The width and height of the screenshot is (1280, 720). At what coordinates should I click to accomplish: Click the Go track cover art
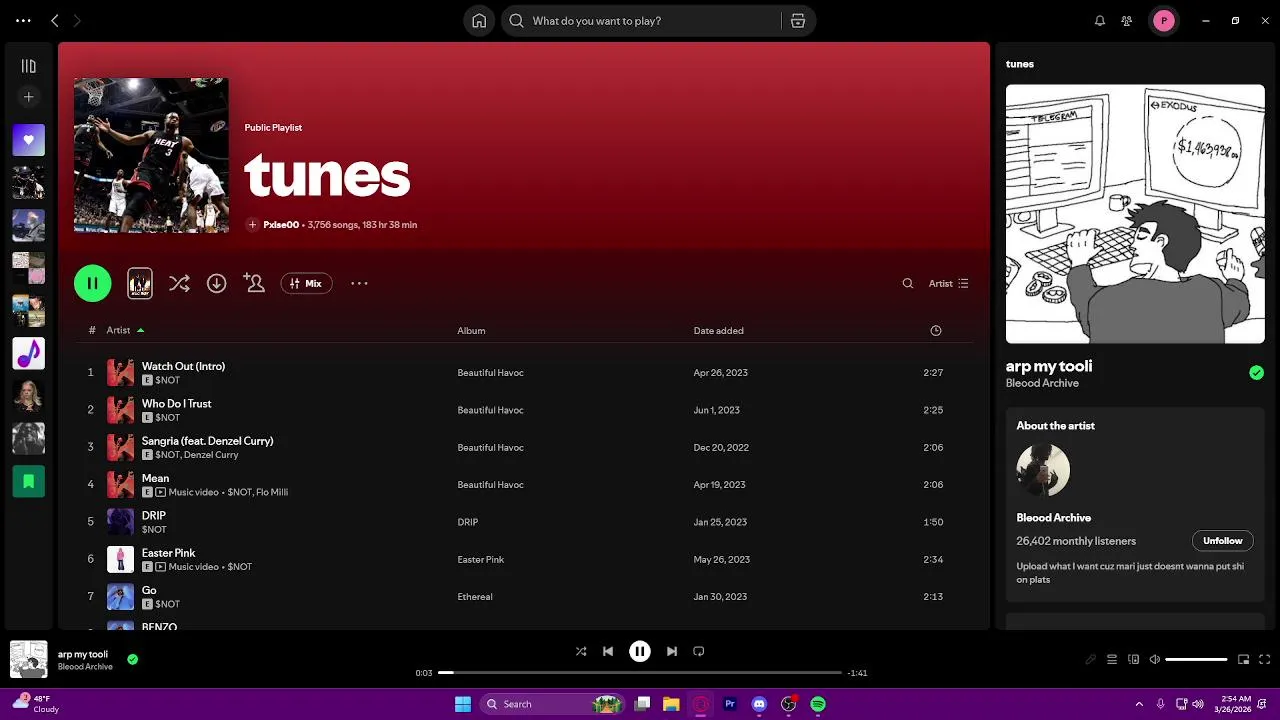(x=120, y=597)
